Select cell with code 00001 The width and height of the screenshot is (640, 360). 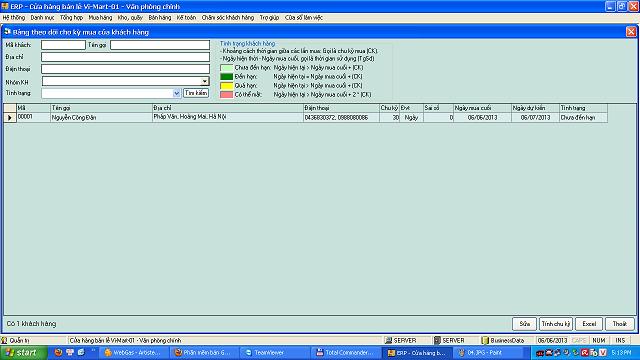tap(33, 117)
